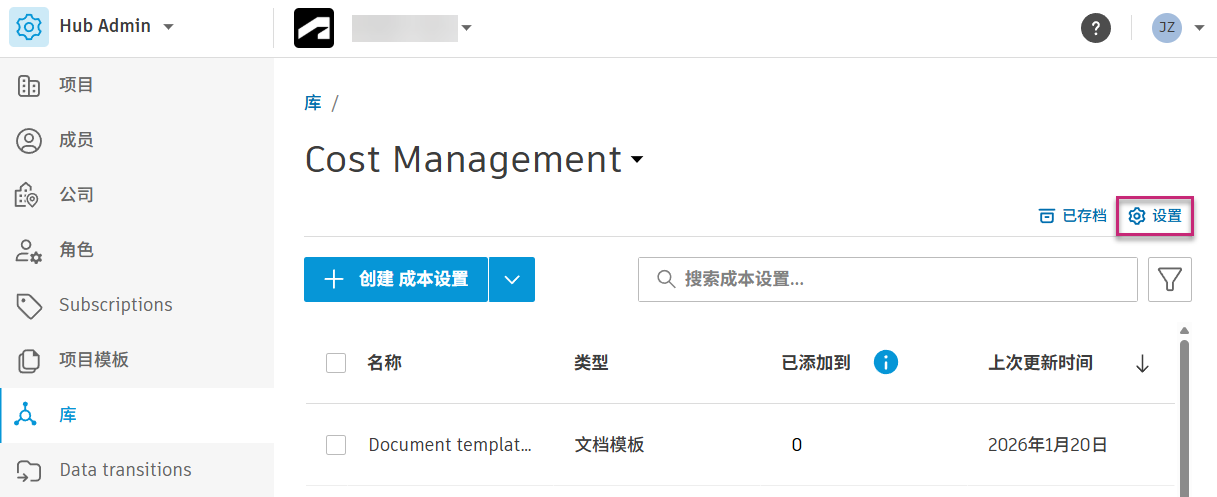Click the 上次更新时间 column header
The width and height of the screenshot is (1217, 497).
[1040, 363]
